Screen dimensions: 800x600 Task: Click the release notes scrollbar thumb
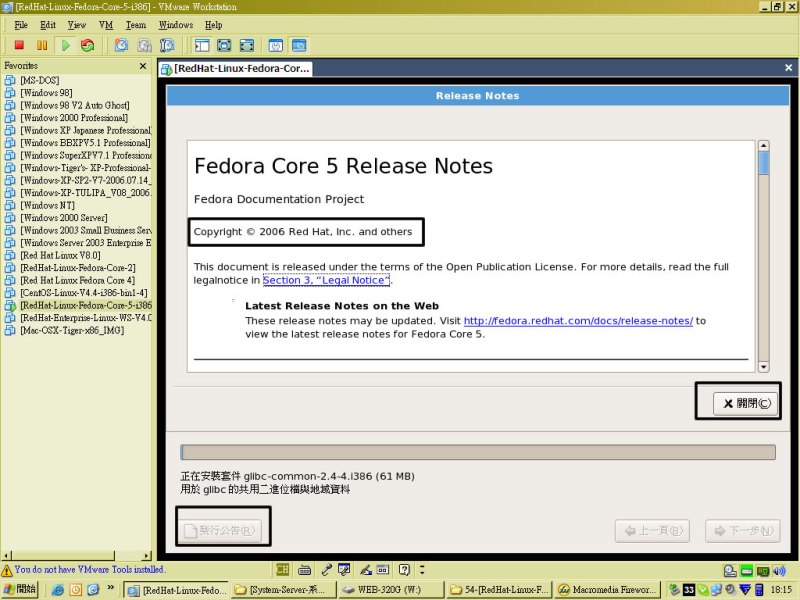click(x=764, y=163)
